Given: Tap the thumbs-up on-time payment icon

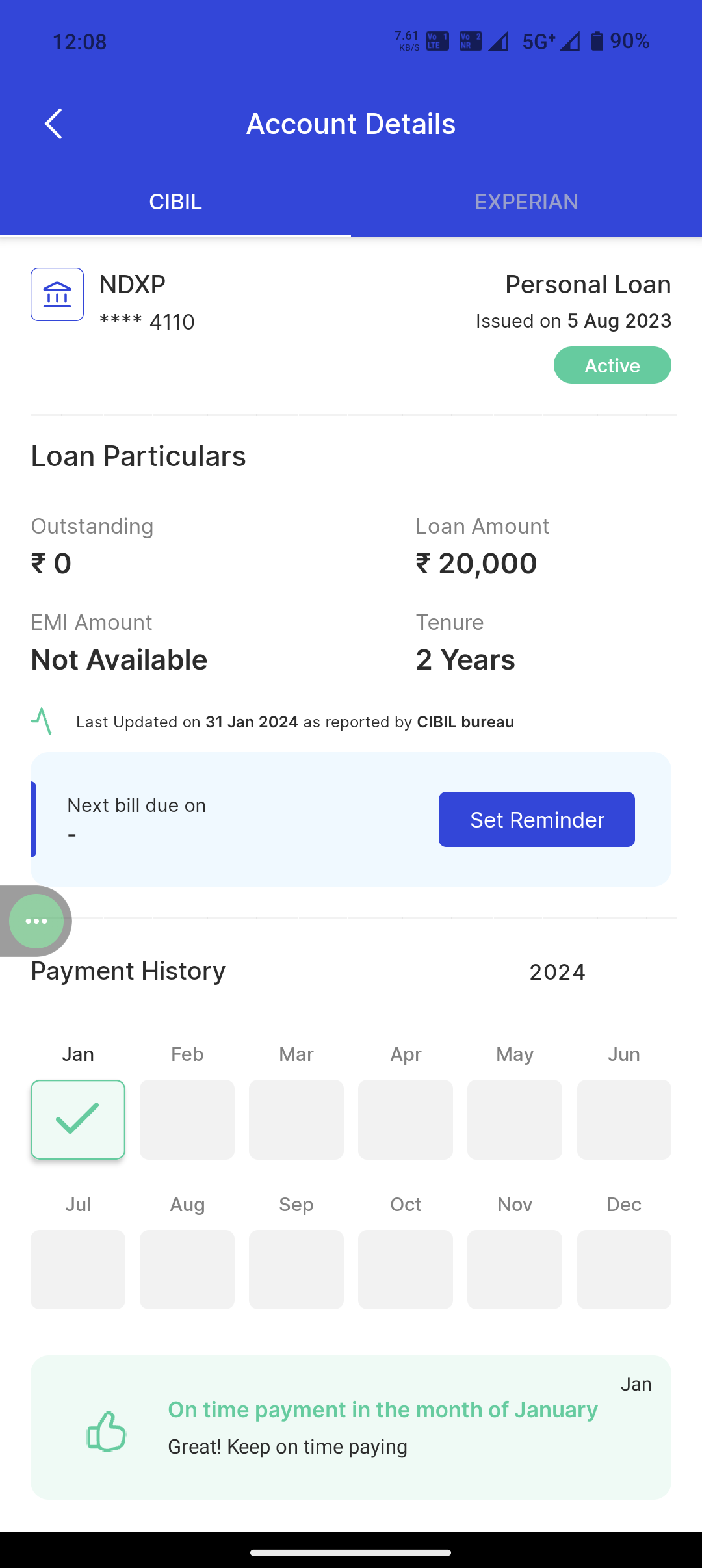Looking at the screenshot, I should [x=107, y=1431].
